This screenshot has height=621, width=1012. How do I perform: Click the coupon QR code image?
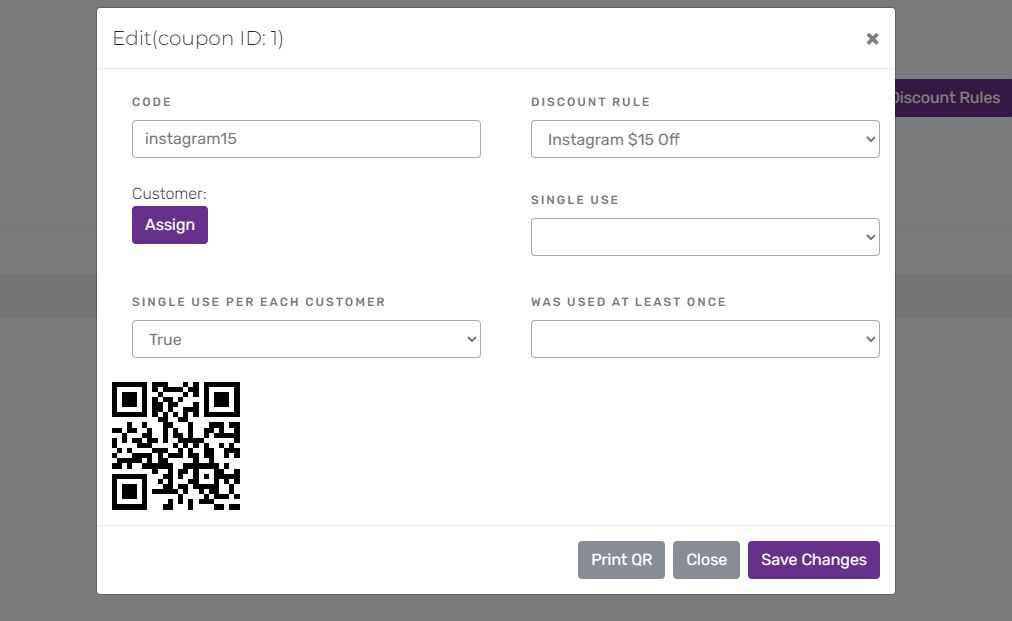(x=176, y=445)
